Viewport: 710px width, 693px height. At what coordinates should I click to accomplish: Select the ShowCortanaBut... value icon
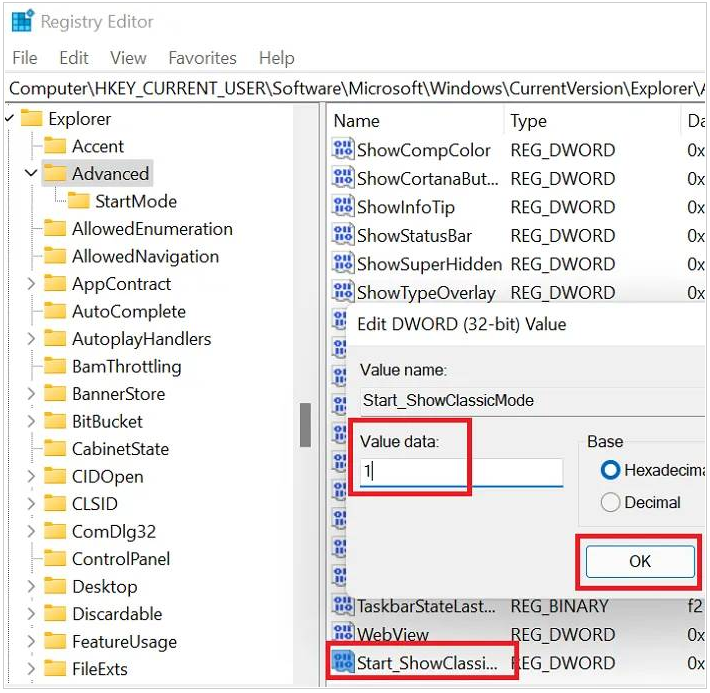pyautogui.click(x=343, y=178)
